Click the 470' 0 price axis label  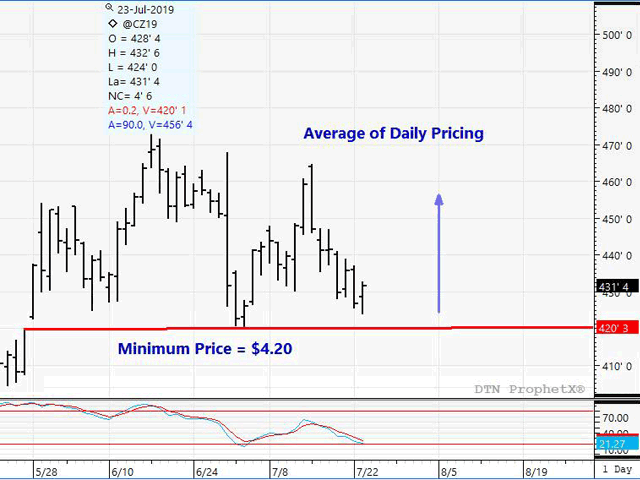(x=617, y=146)
